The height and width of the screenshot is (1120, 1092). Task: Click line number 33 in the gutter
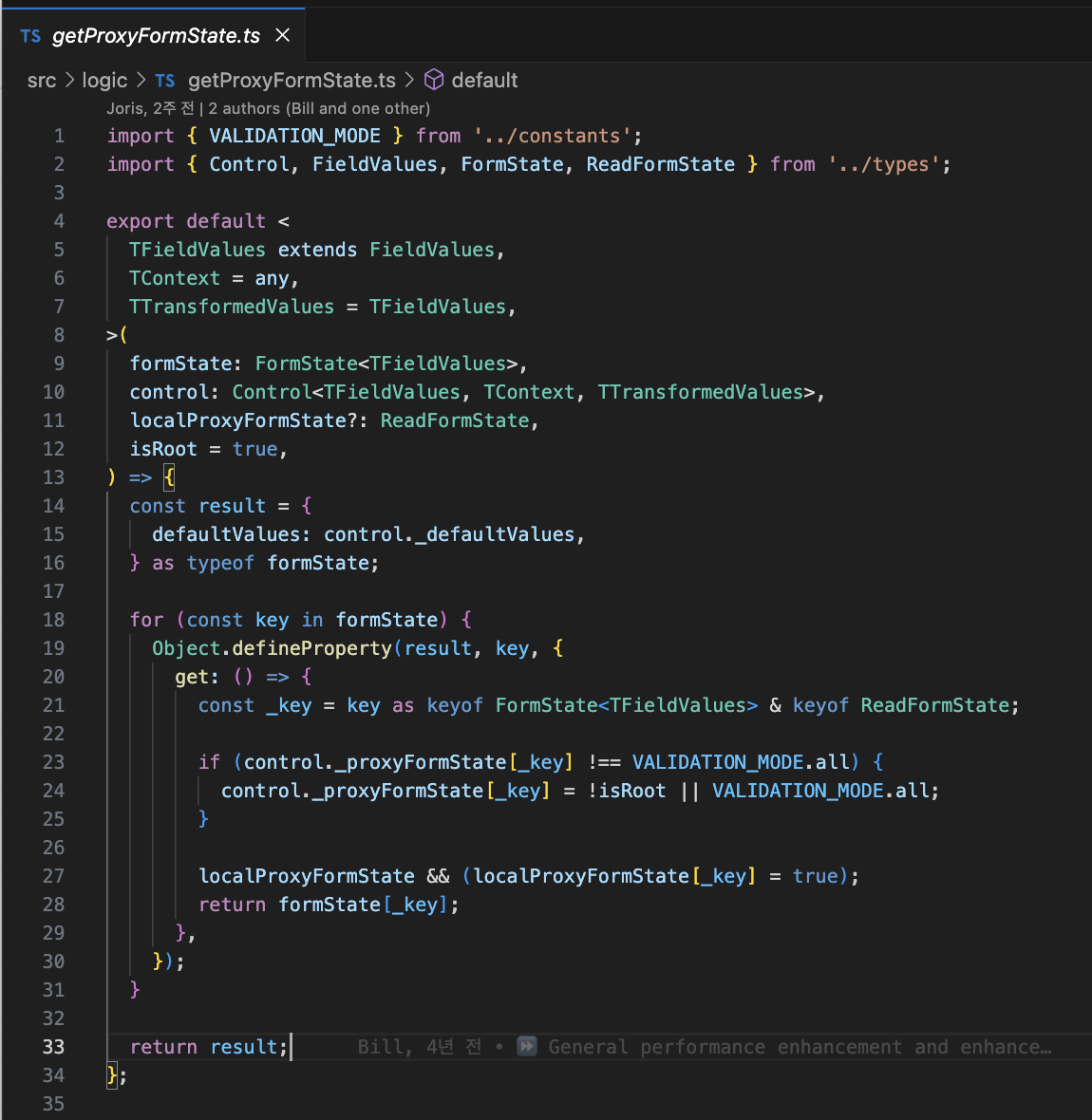[53, 1047]
